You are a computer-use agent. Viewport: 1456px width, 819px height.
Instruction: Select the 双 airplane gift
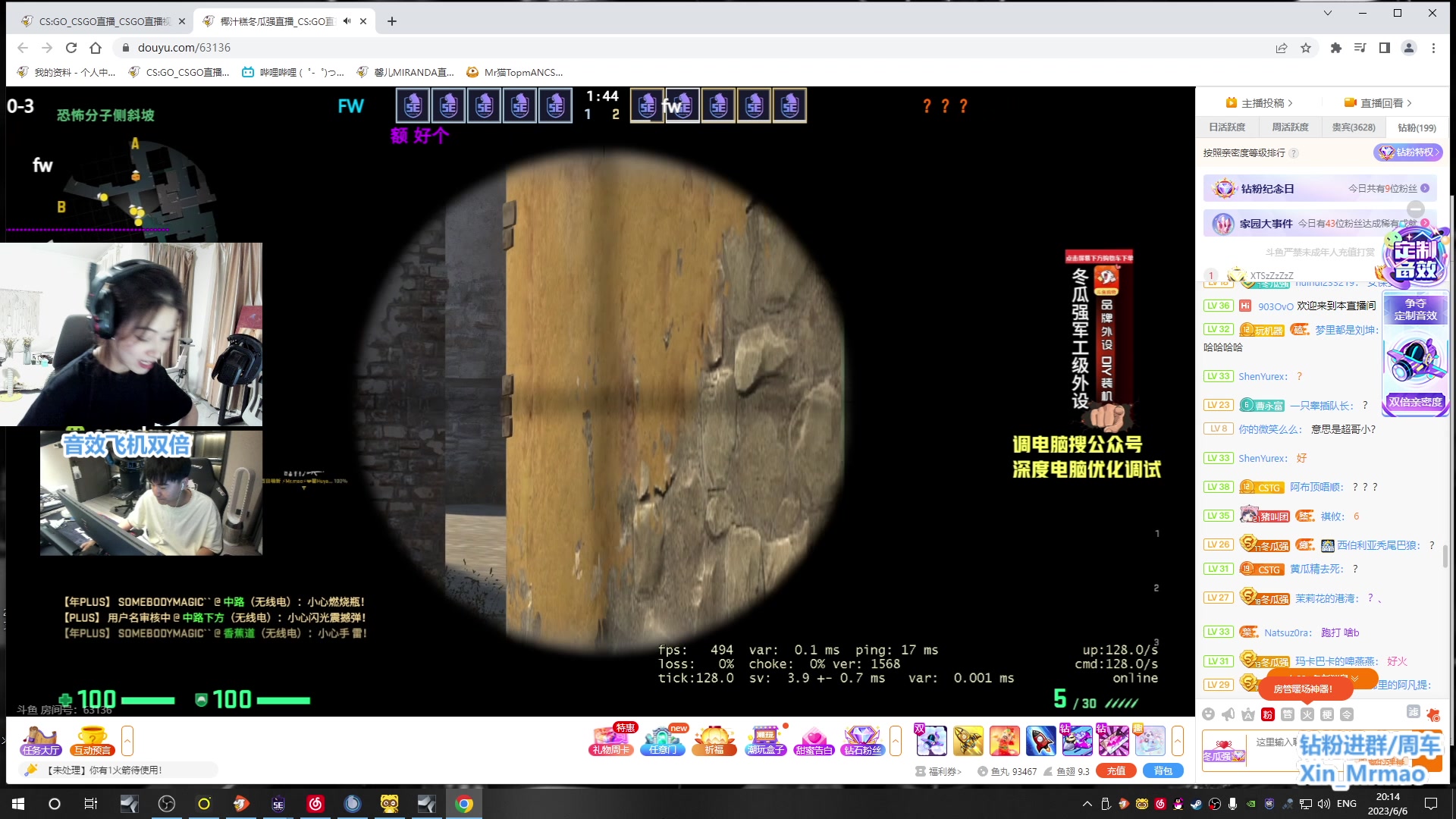coord(931,741)
